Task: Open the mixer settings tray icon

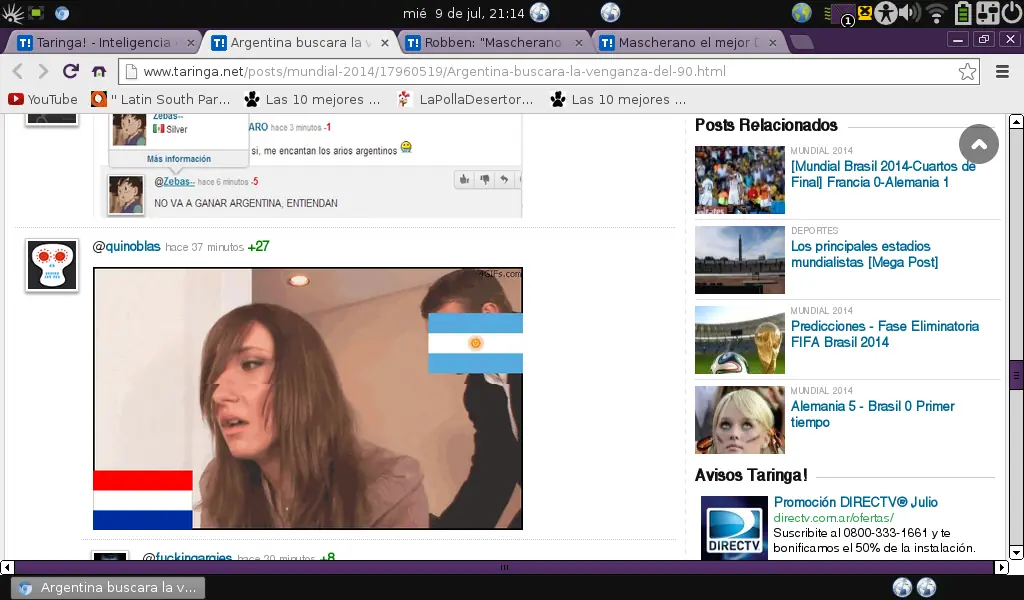Action: click(x=987, y=13)
